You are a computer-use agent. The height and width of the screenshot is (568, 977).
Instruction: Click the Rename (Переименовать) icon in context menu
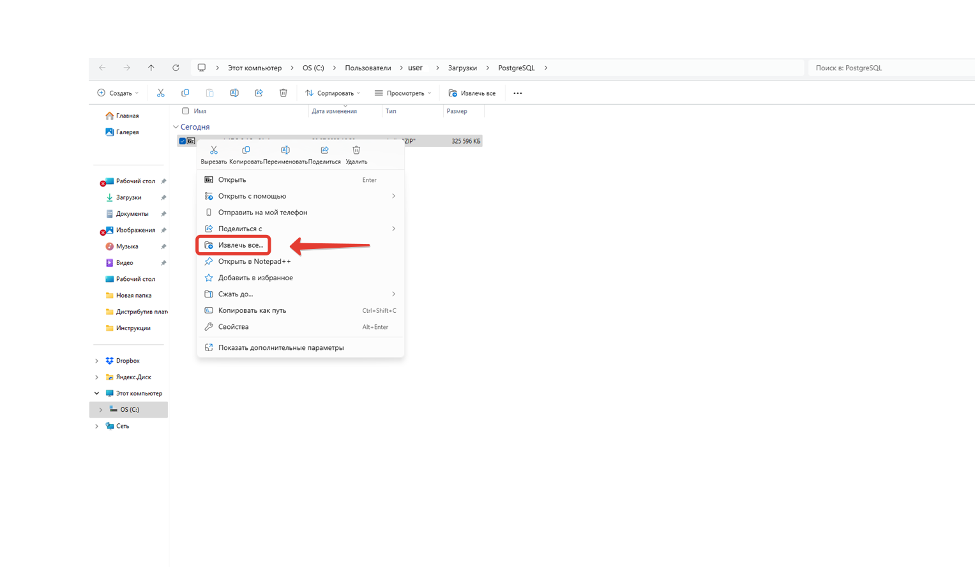coord(285,150)
